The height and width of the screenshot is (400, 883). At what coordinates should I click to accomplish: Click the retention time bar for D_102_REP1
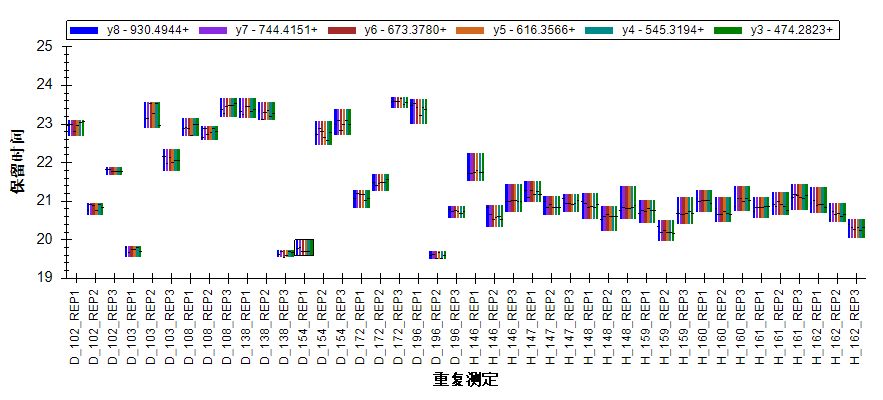[76, 127]
